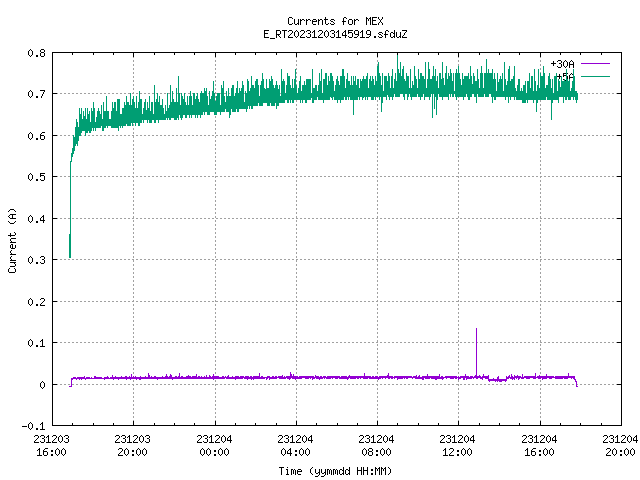Click the 0 y-axis tick label
Viewport: 640px width, 480px height.
click(42, 385)
